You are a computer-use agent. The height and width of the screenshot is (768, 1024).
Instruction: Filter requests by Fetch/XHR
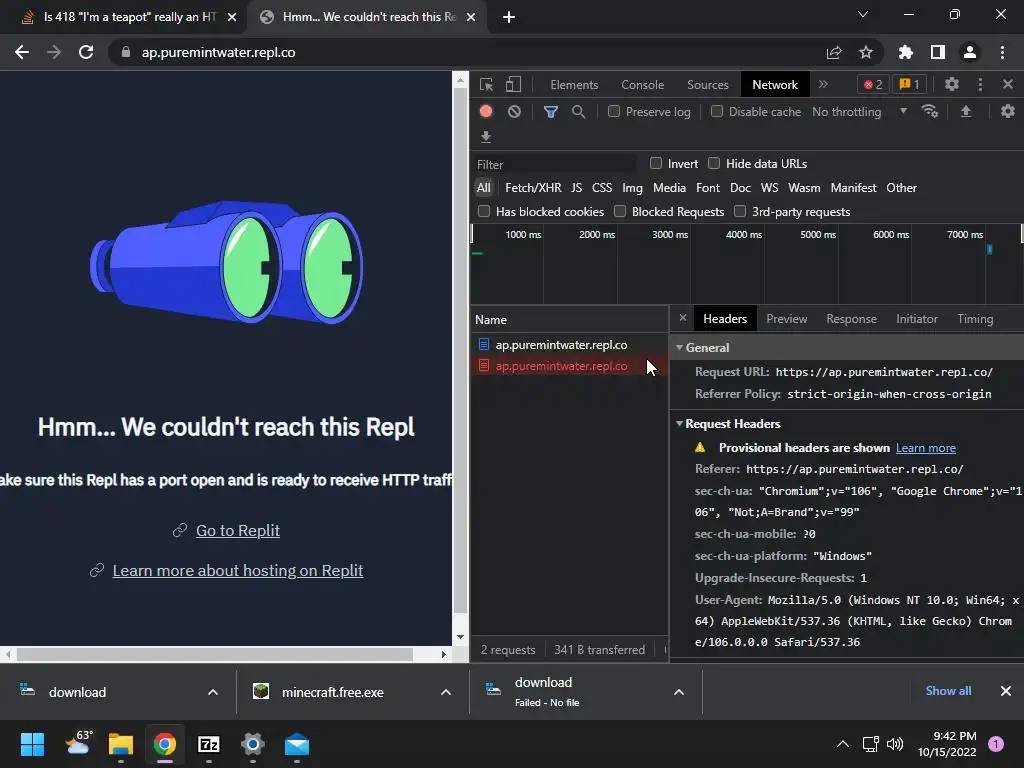pyautogui.click(x=533, y=188)
